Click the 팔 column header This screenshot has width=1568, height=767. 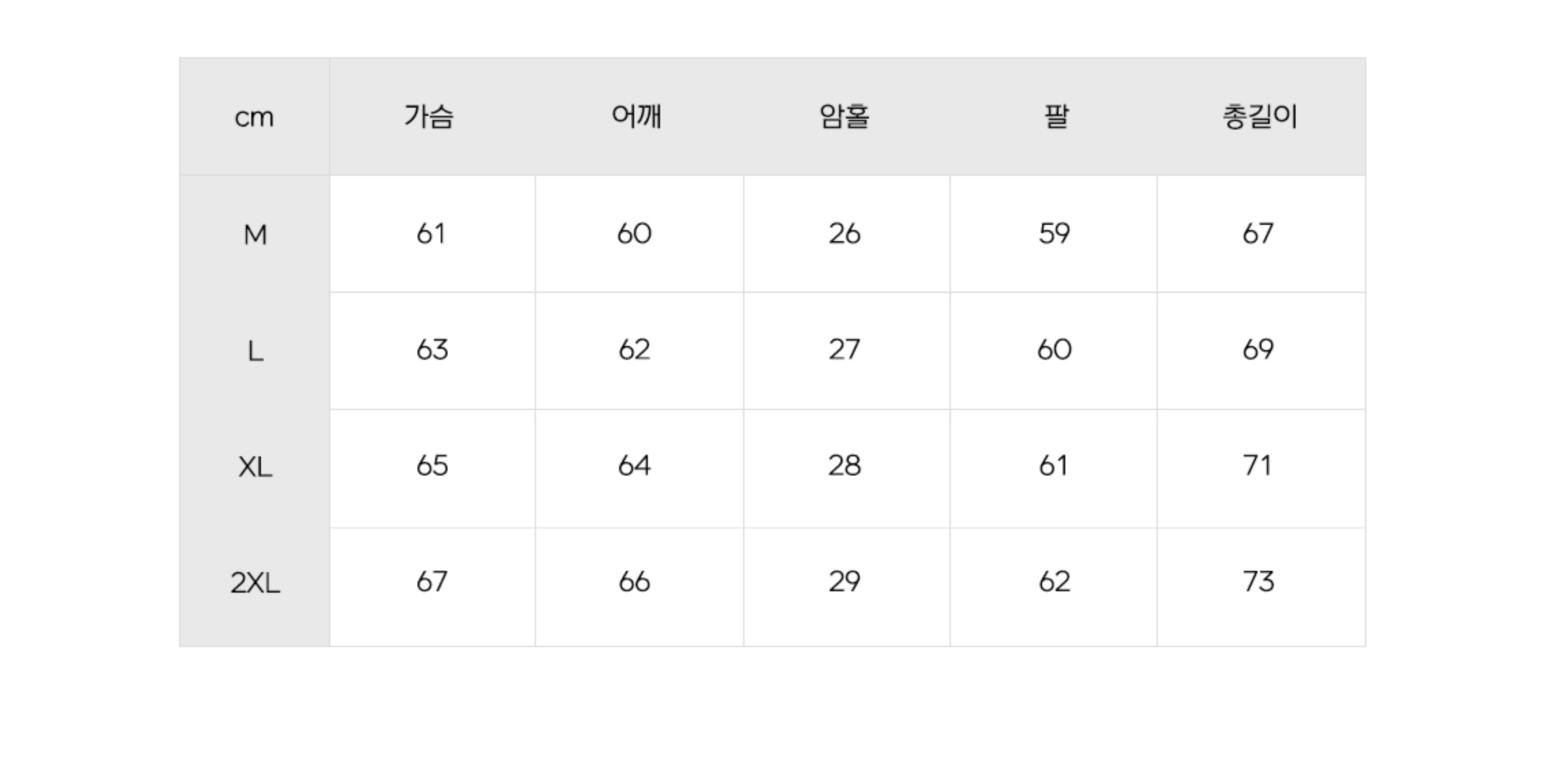[1056, 116]
